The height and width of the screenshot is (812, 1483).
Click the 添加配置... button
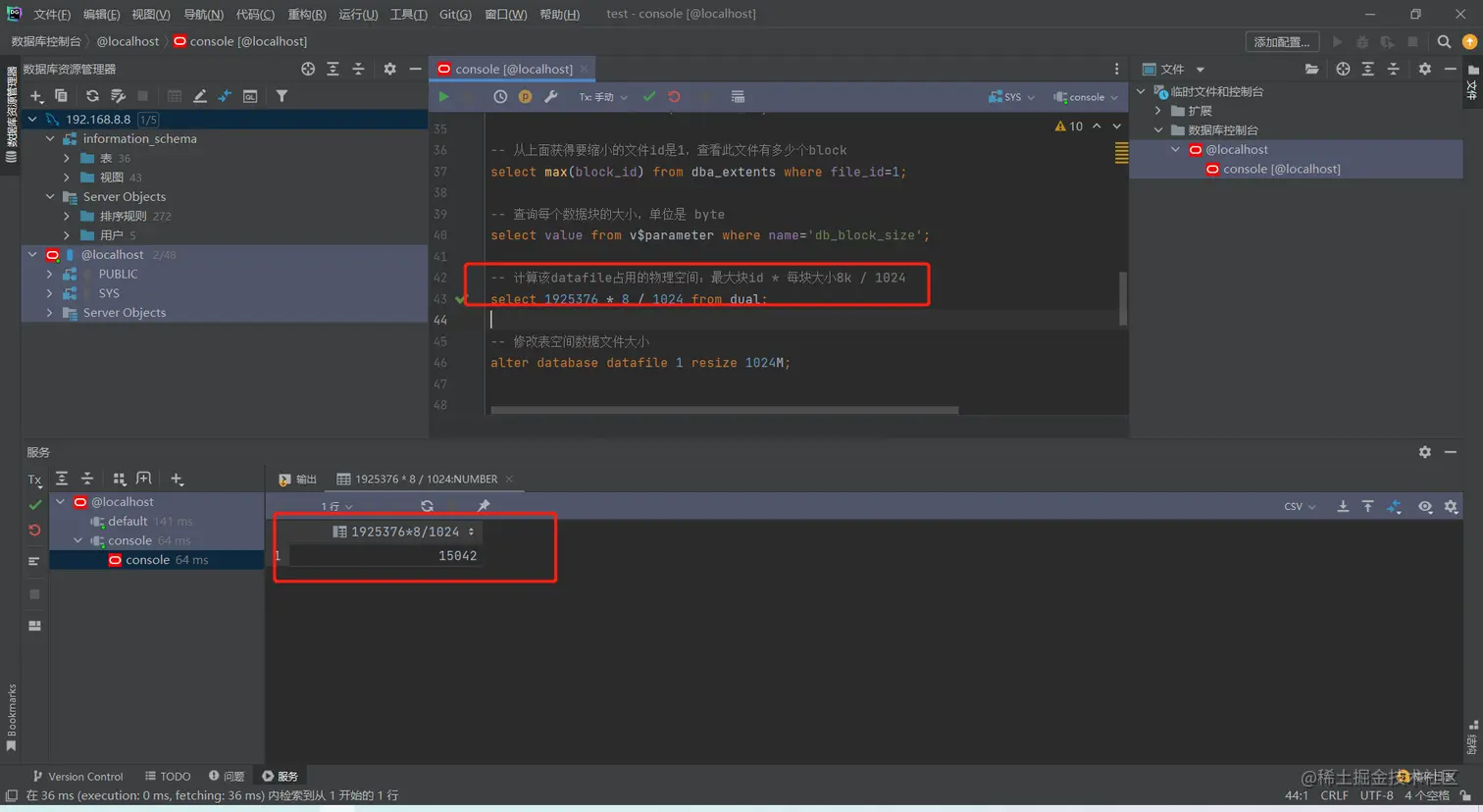pyautogui.click(x=1281, y=41)
